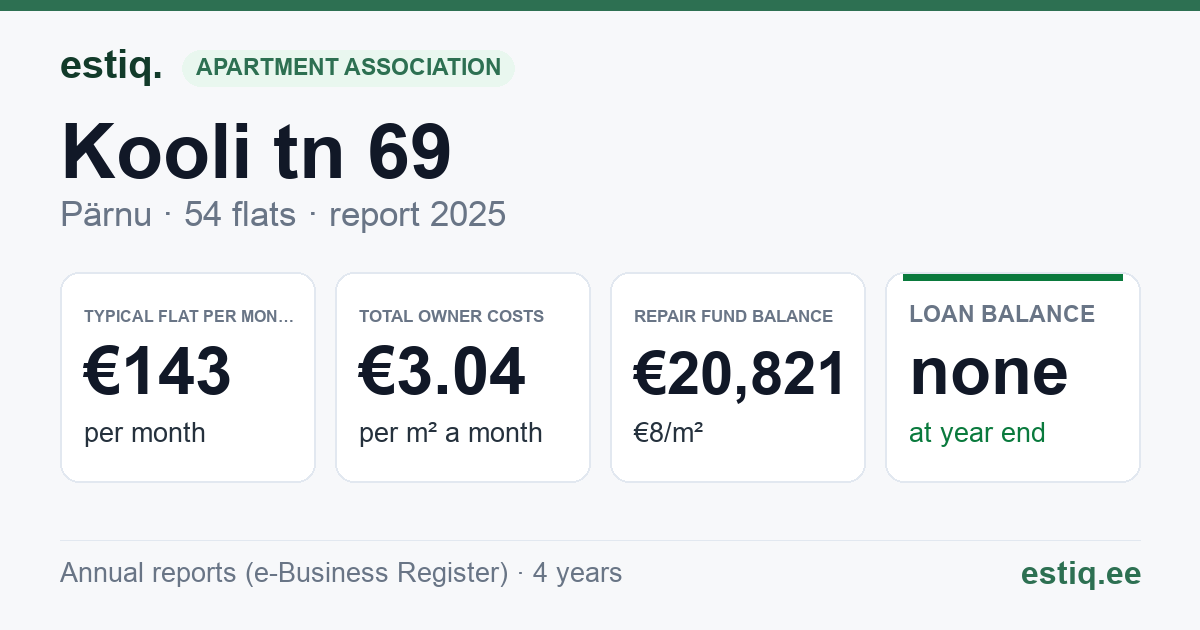
Task: Click the REPAIR FUND BALANCE label
Action: (734, 316)
